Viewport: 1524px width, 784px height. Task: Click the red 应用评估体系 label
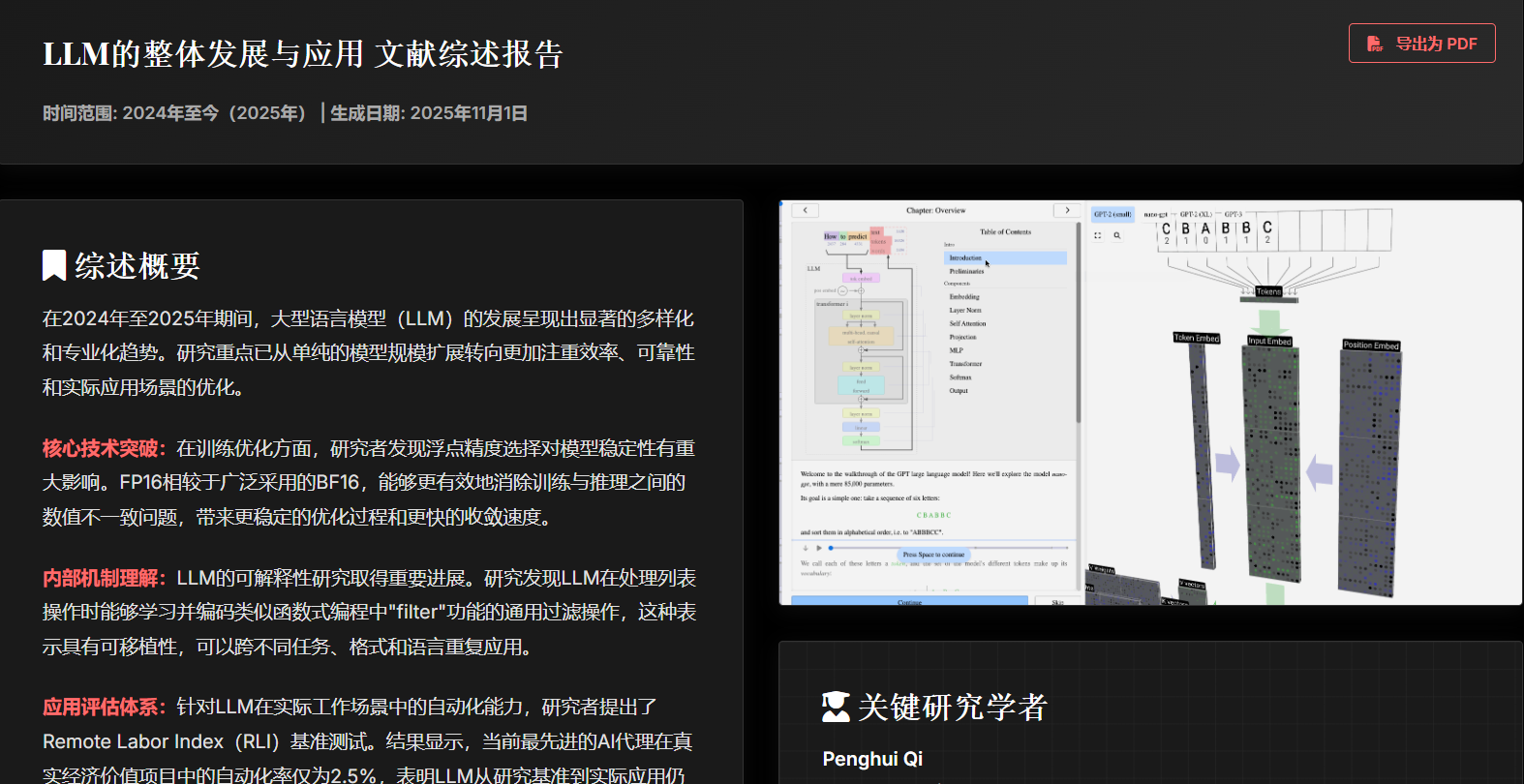[x=105, y=707]
